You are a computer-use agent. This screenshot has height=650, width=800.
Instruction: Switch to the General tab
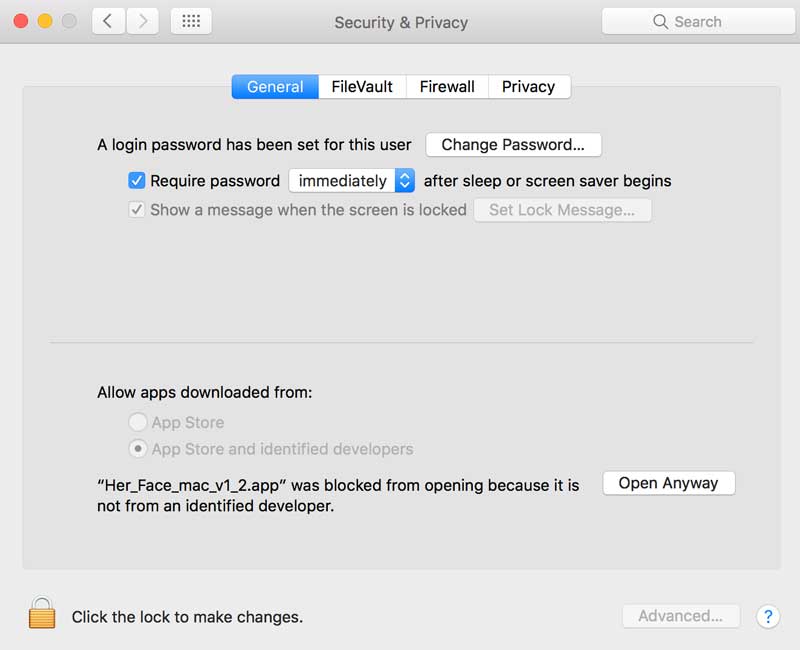point(275,87)
